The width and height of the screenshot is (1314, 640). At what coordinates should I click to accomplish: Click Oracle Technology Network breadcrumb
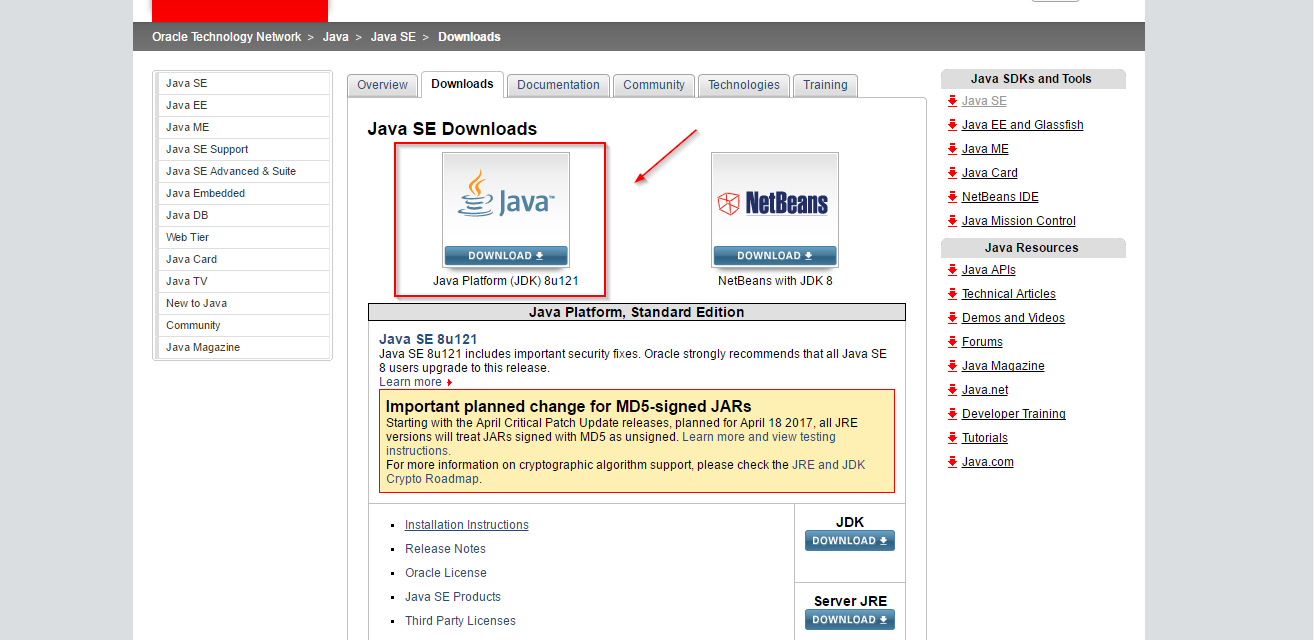tap(226, 37)
